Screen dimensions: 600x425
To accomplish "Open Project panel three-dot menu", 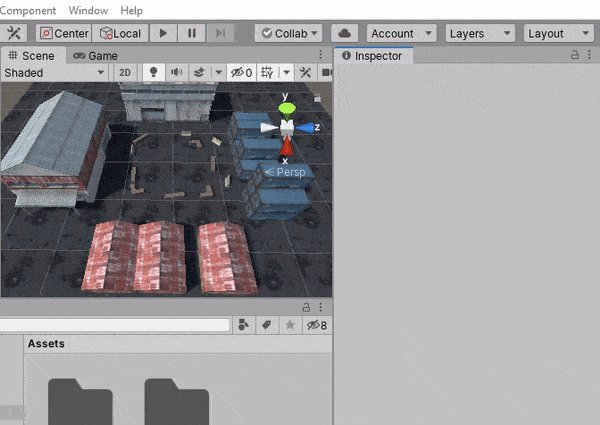I will coord(320,307).
